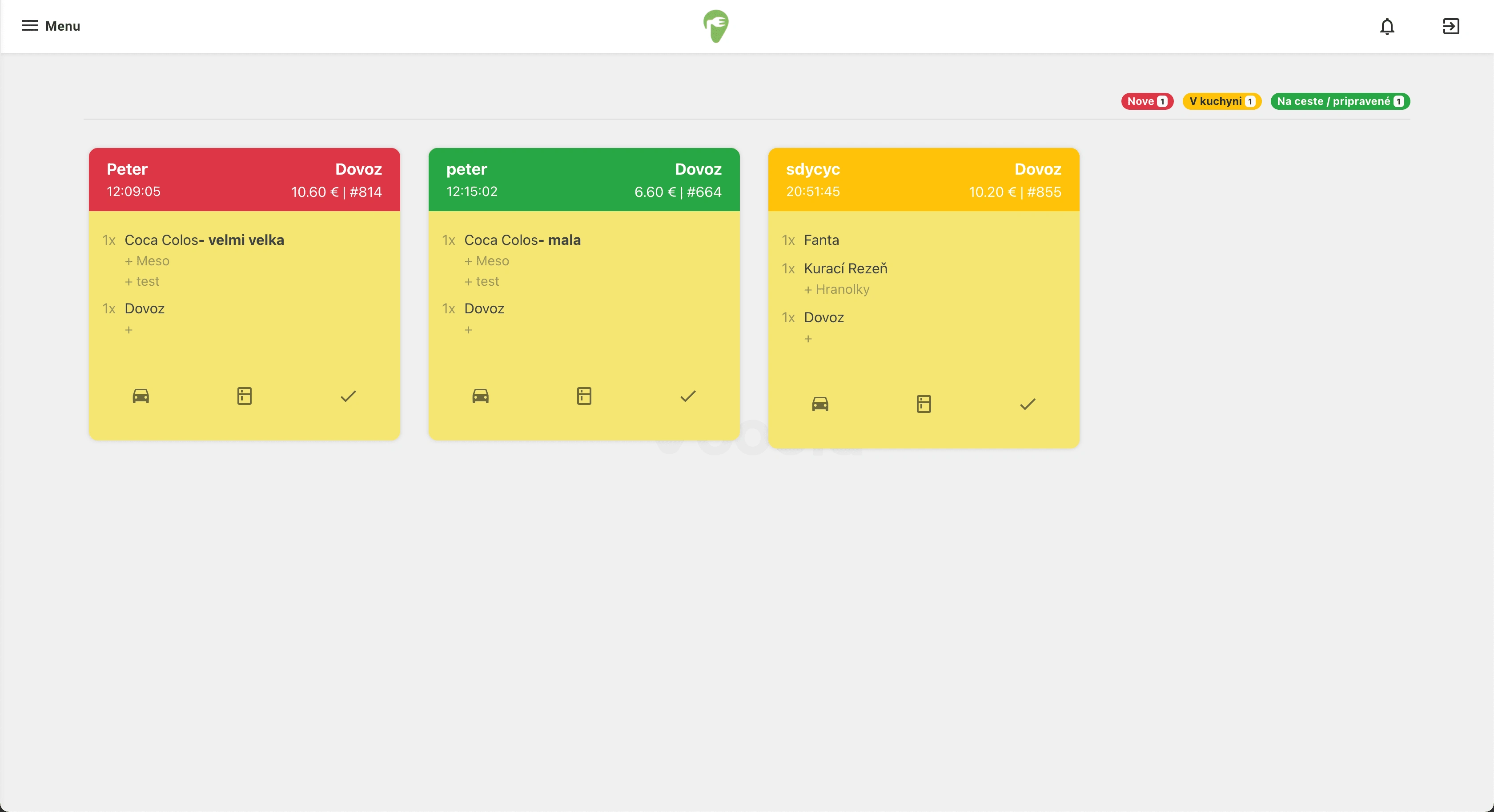Screen dimensions: 1494x812
Task: Click 'Dovoz' item in order #664 list
Action: pyautogui.click(x=484, y=308)
